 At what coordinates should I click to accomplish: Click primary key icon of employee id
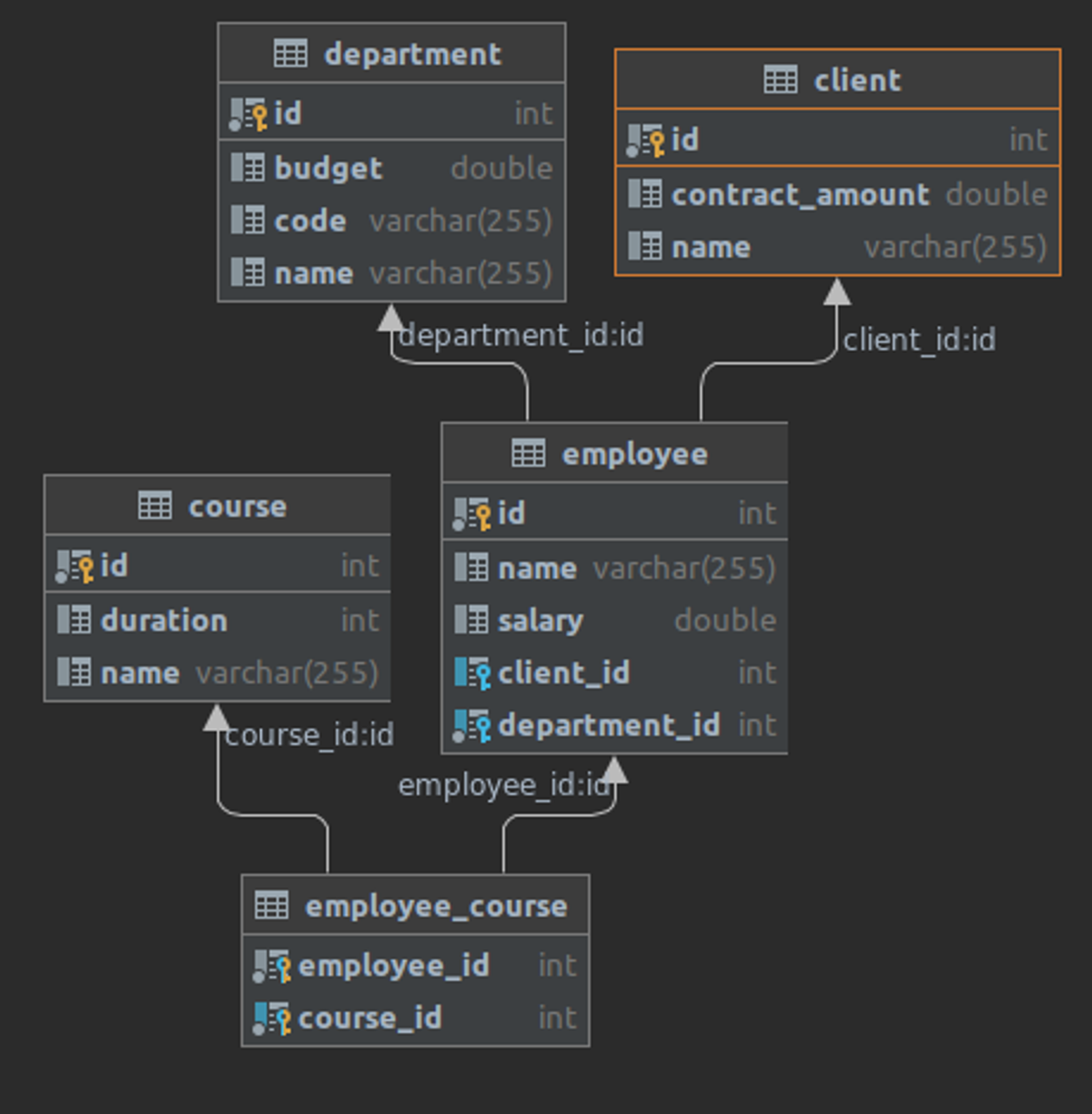pos(471,513)
